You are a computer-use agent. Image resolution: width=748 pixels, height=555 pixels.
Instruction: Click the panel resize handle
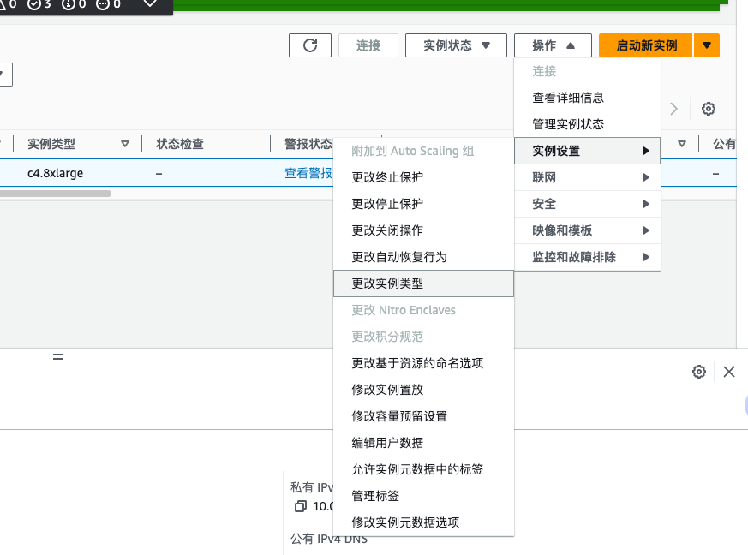(x=58, y=357)
